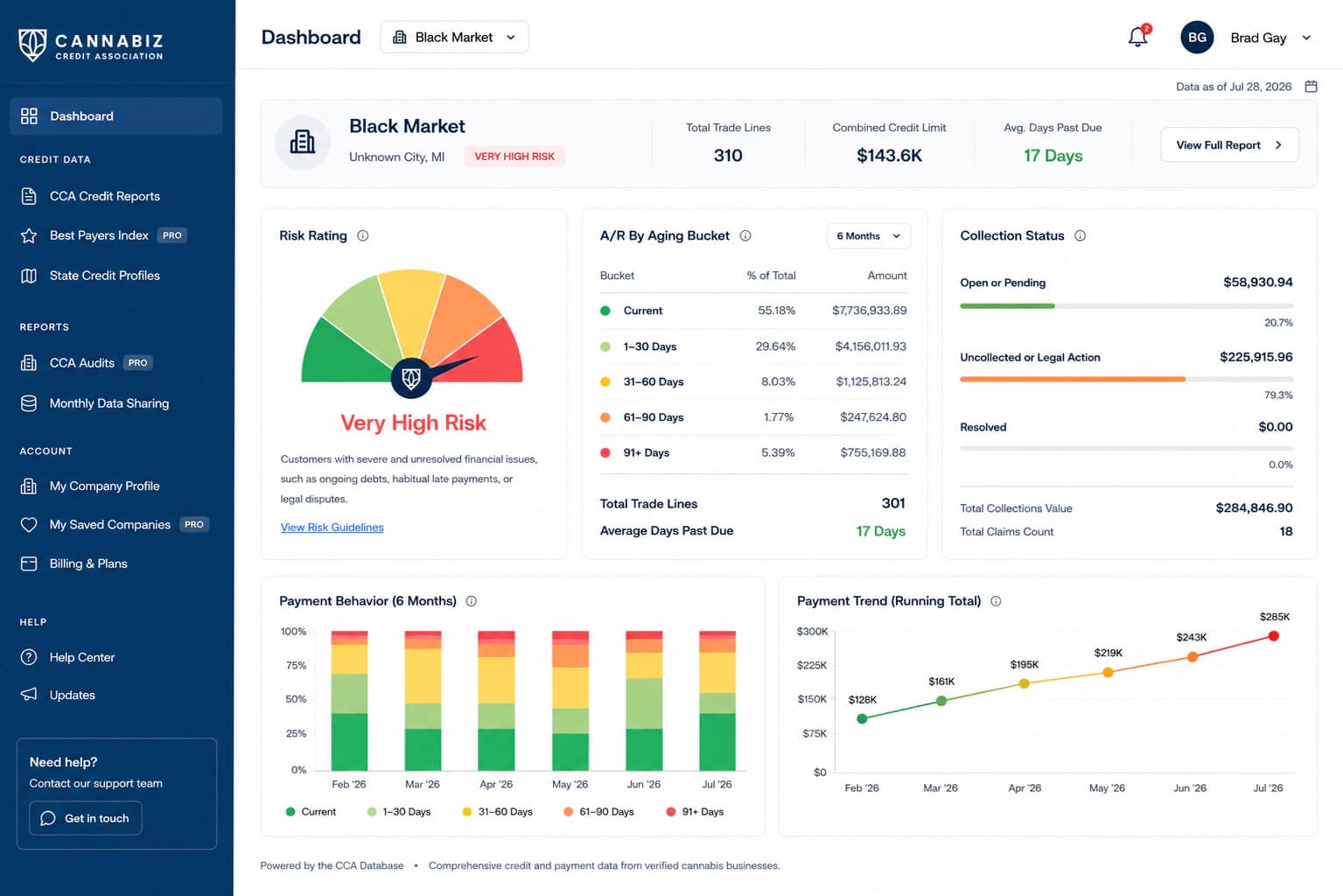Screen dimensions: 1343x896
Task: Click the chat bubble icon in Get in touch
Action: pyautogui.click(x=48, y=818)
